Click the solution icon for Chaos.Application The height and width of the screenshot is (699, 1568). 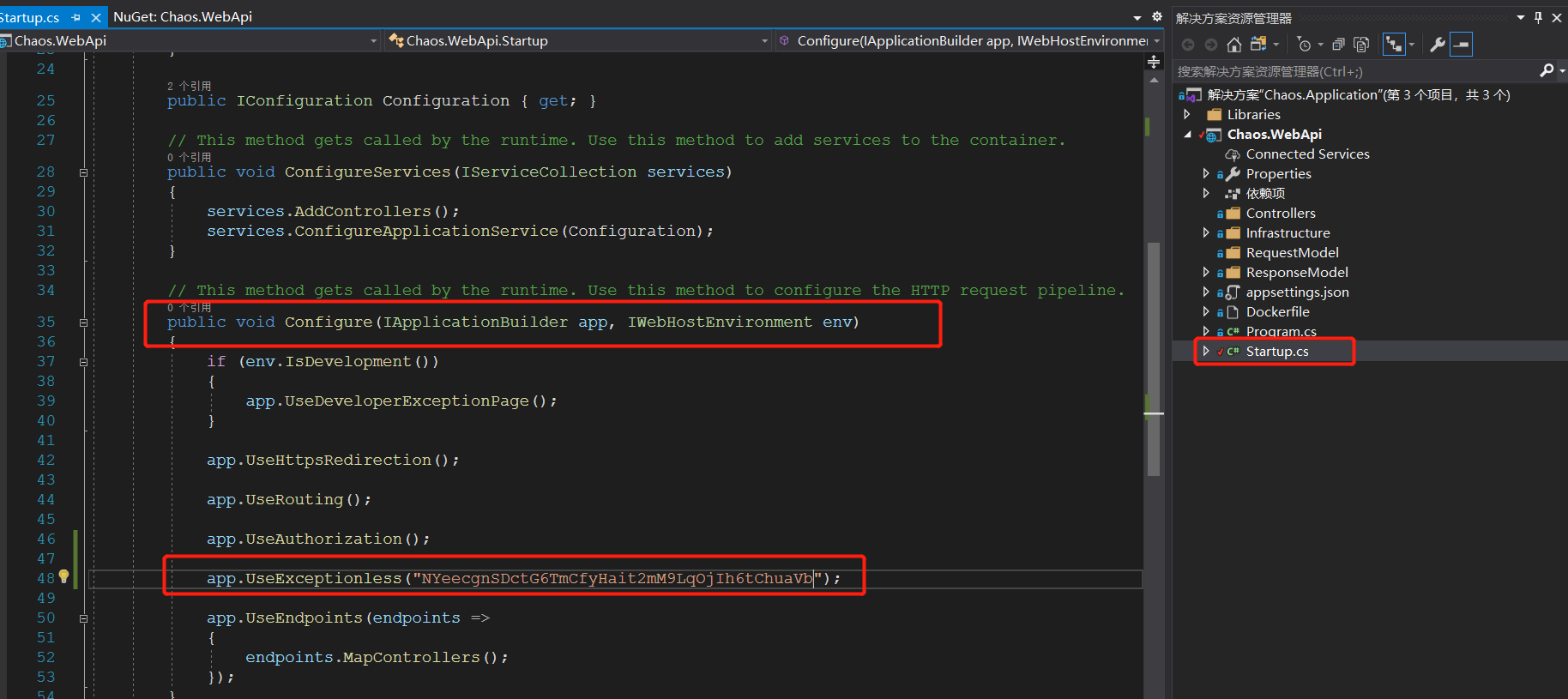tap(1193, 95)
